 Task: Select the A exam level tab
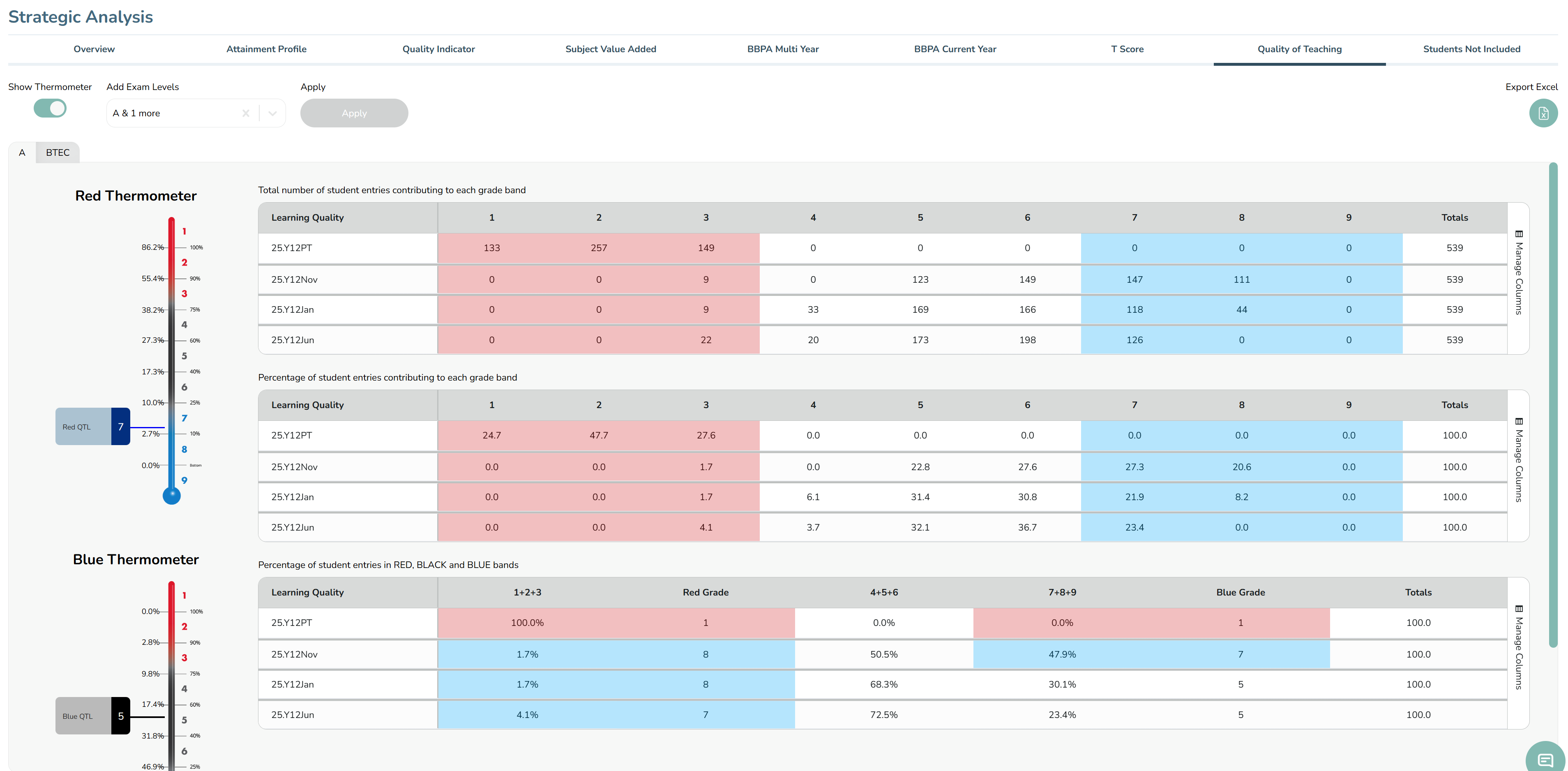click(22, 153)
